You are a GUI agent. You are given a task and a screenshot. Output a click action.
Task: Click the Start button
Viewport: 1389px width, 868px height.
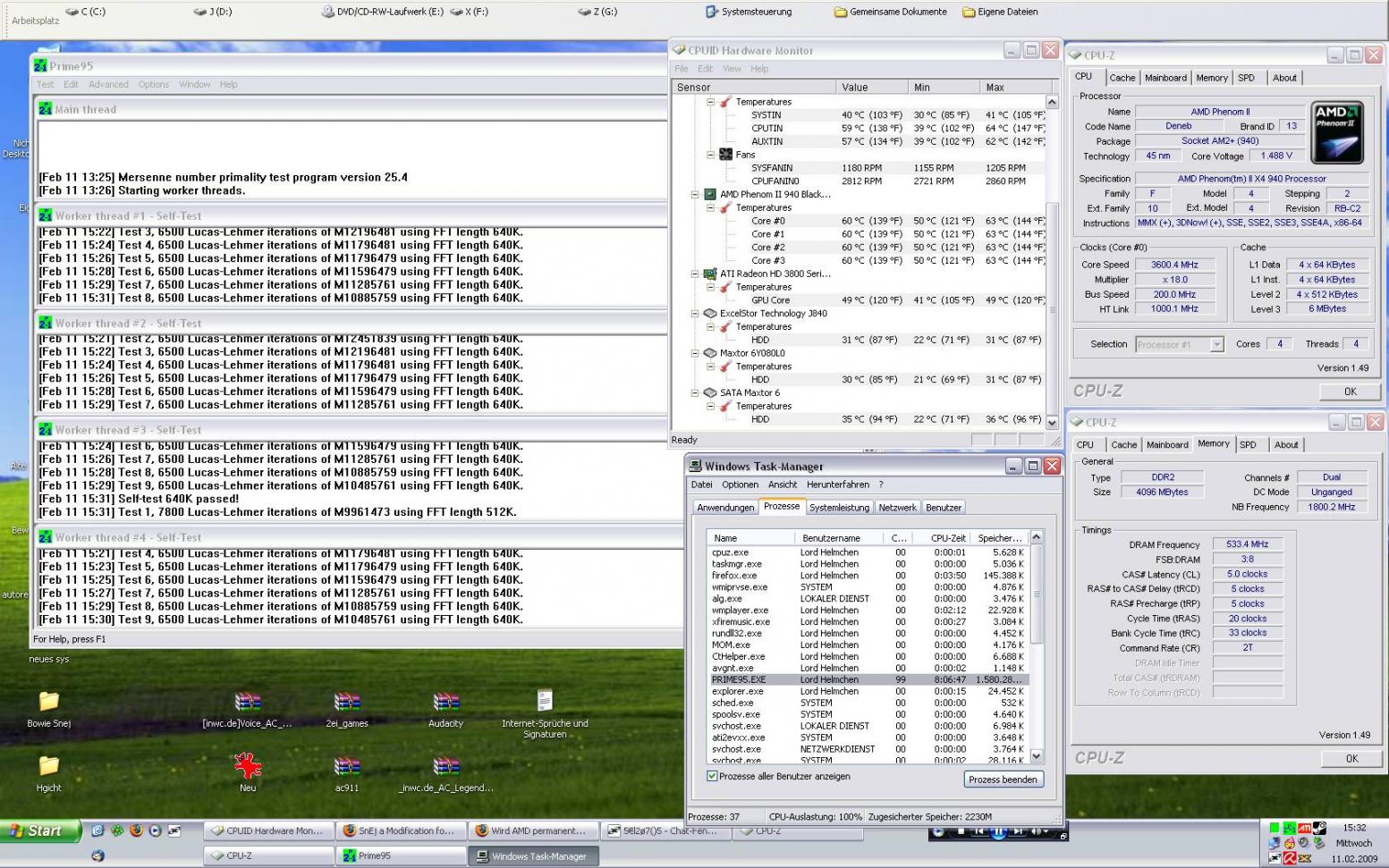pos(41,830)
